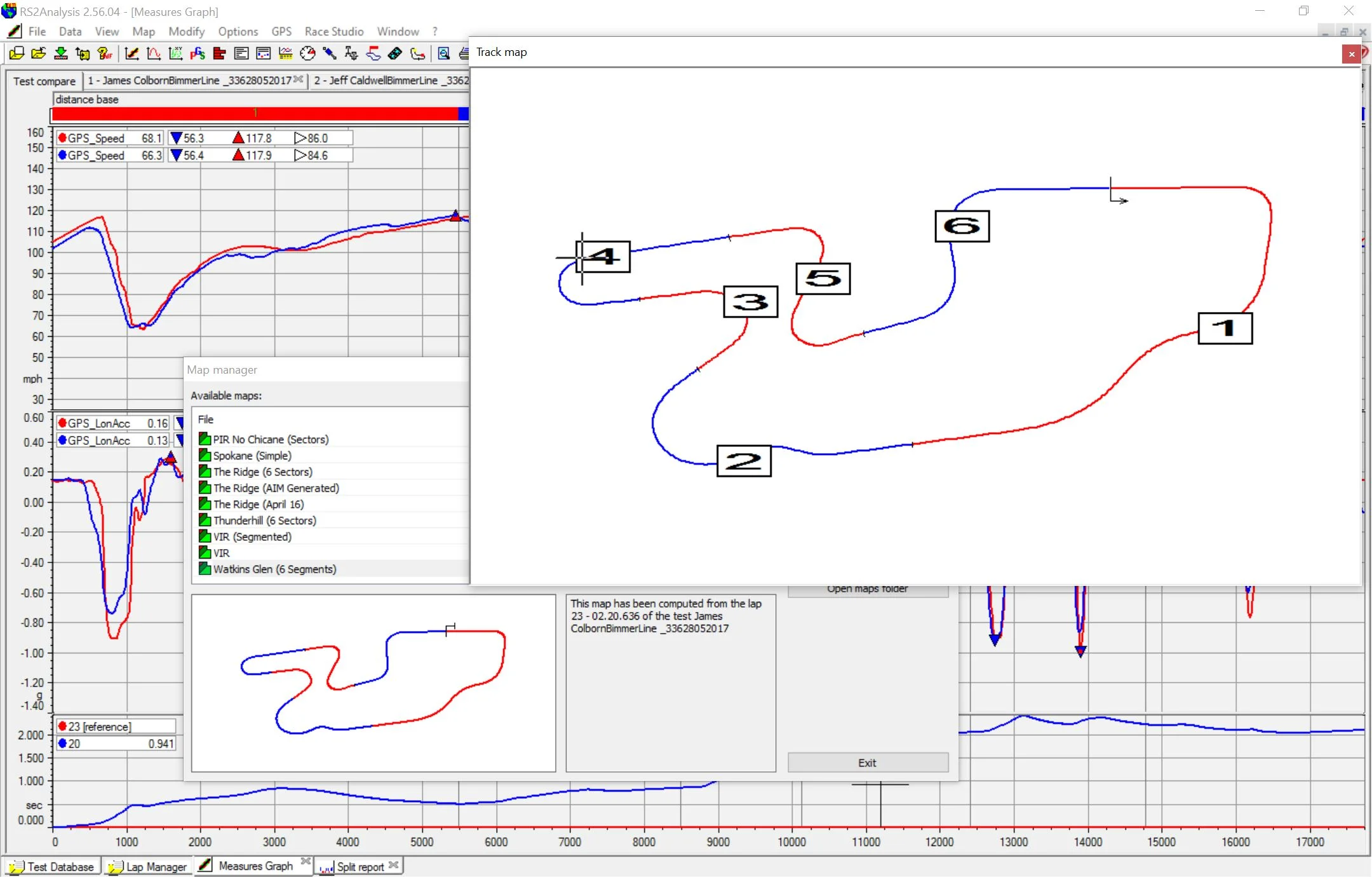Open the text report toolbar icon
The image size is (1372, 877).
pos(241,53)
